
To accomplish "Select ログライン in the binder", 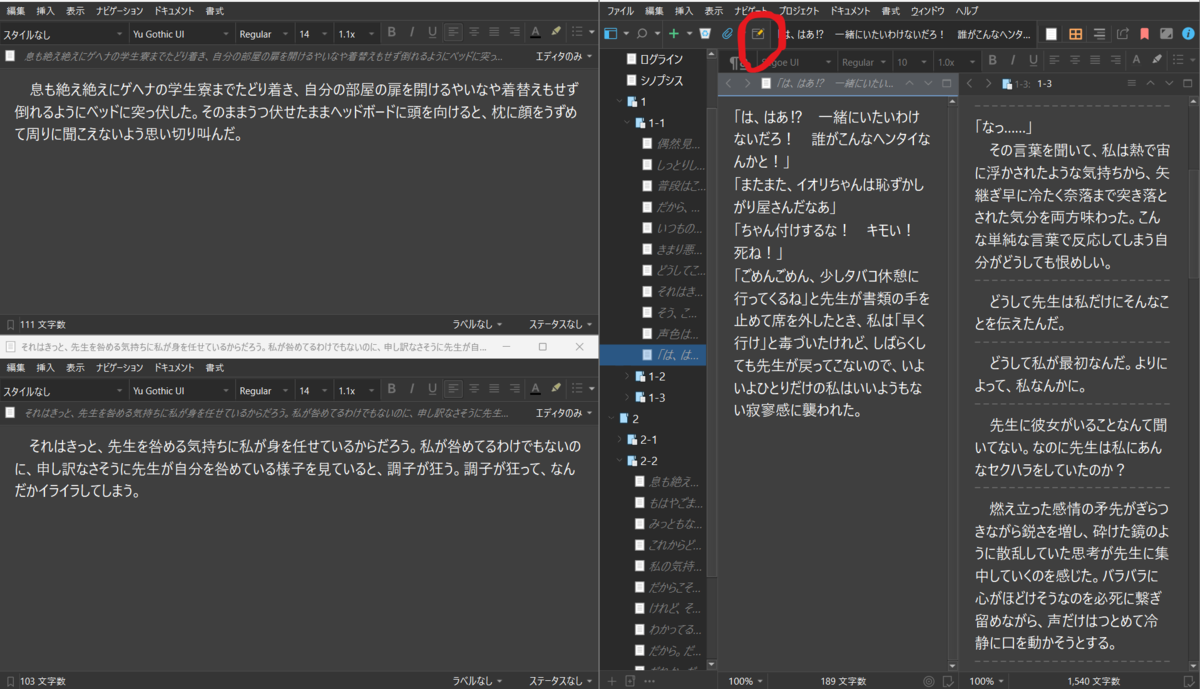I will click(x=655, y=59).
